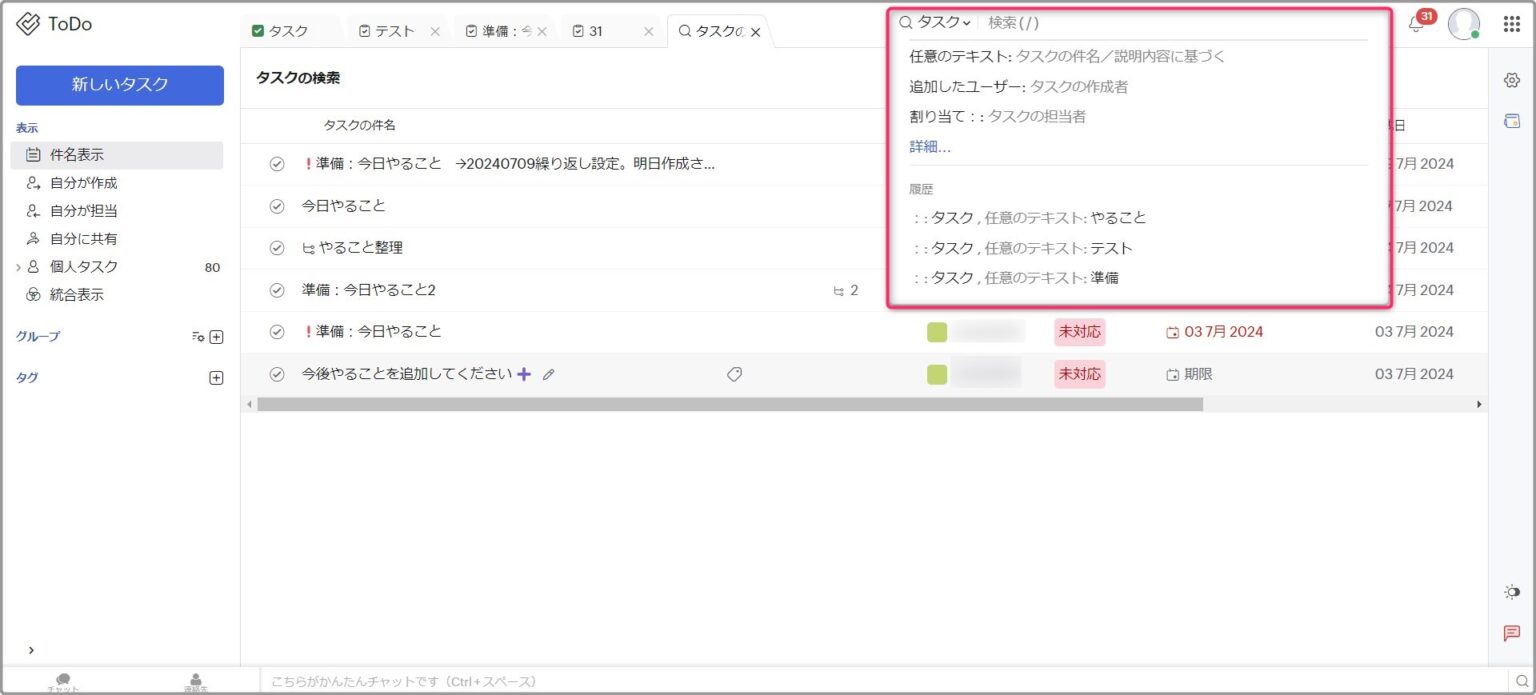Viewport: 1536px width, 695px height.
Task: Open the apps grid icon at top right
Action: [x=1511, y=24]
